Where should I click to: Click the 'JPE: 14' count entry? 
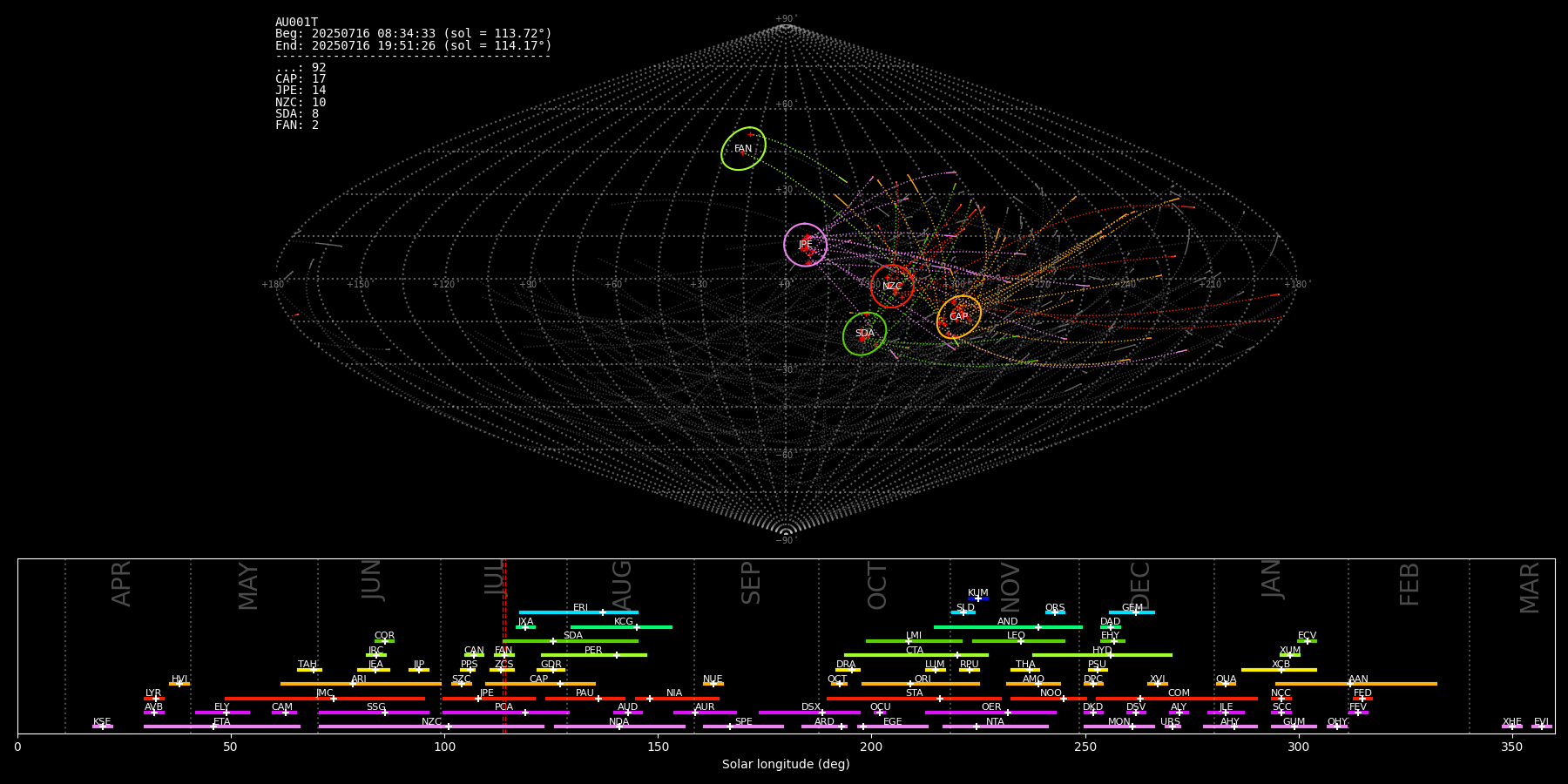[x=301, y=91]
